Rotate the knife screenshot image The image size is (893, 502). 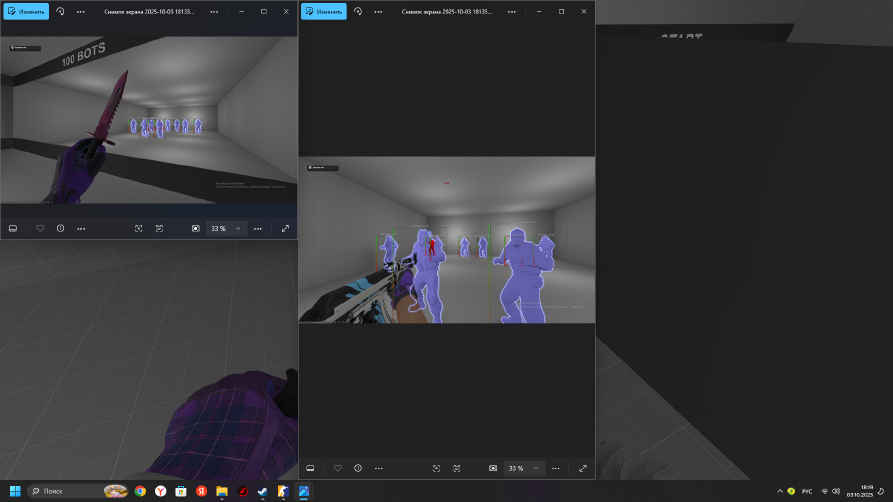[60, 11]
